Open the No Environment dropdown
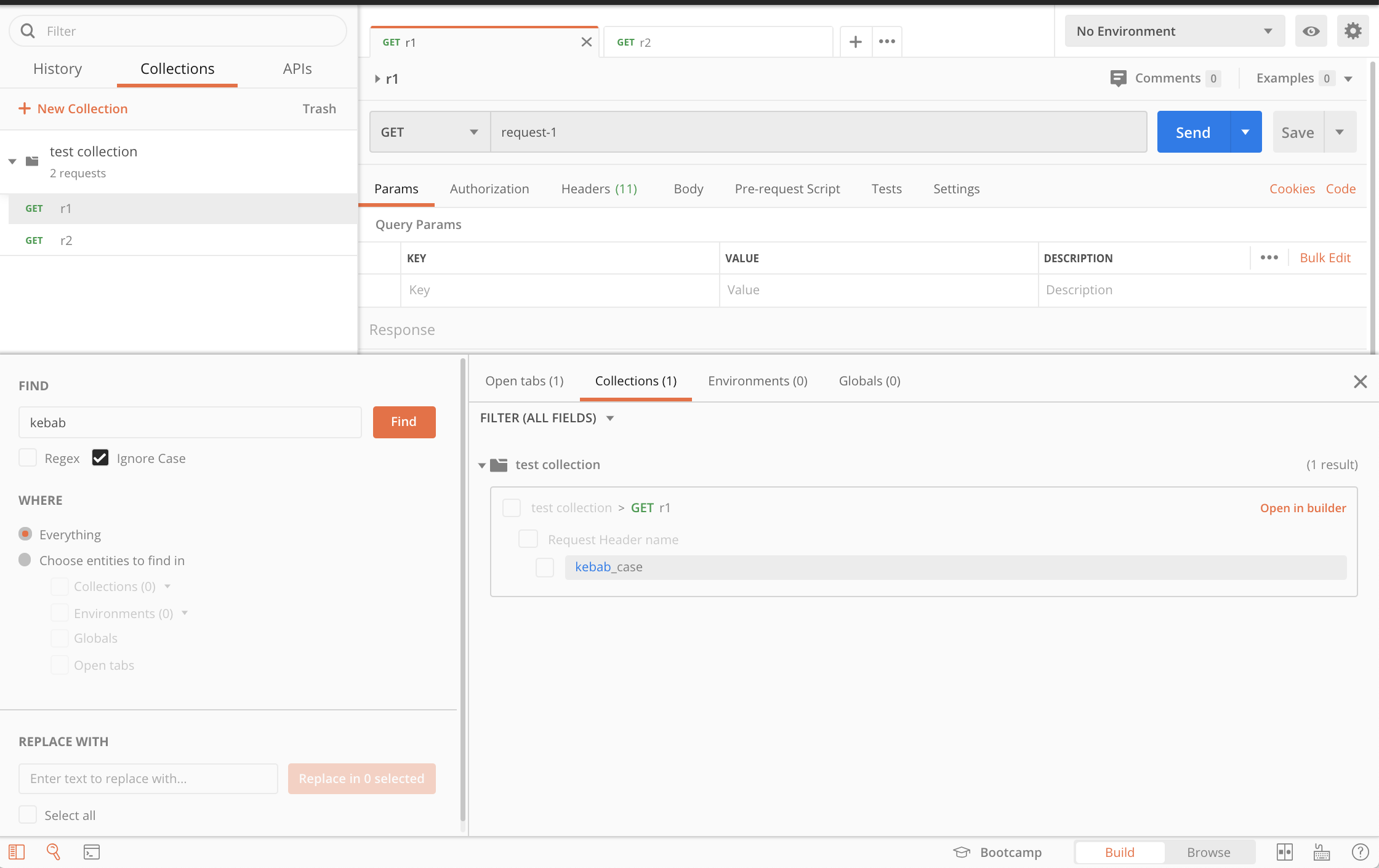This screenshot has height=868, width=1379. [1173, 31]
